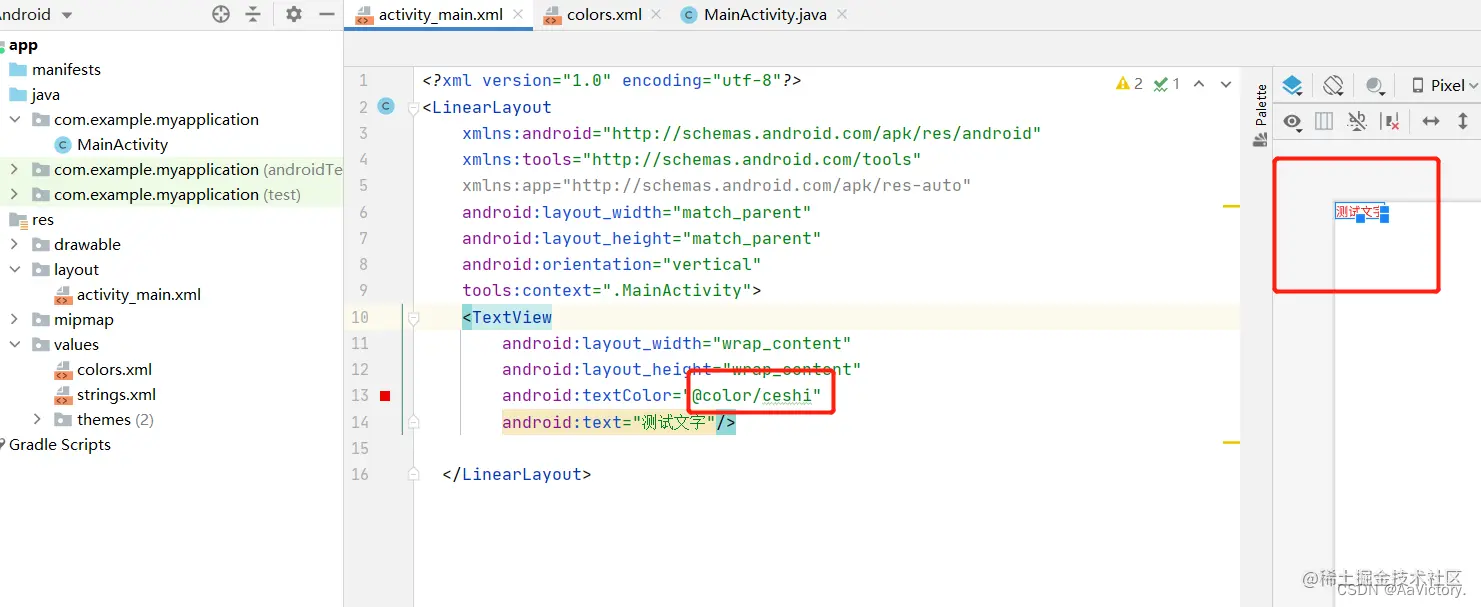This screenshot has height=607, width=1481.
Task: Click the crossed-out 'ab' baseline icon
Action: coord(1356,122)
